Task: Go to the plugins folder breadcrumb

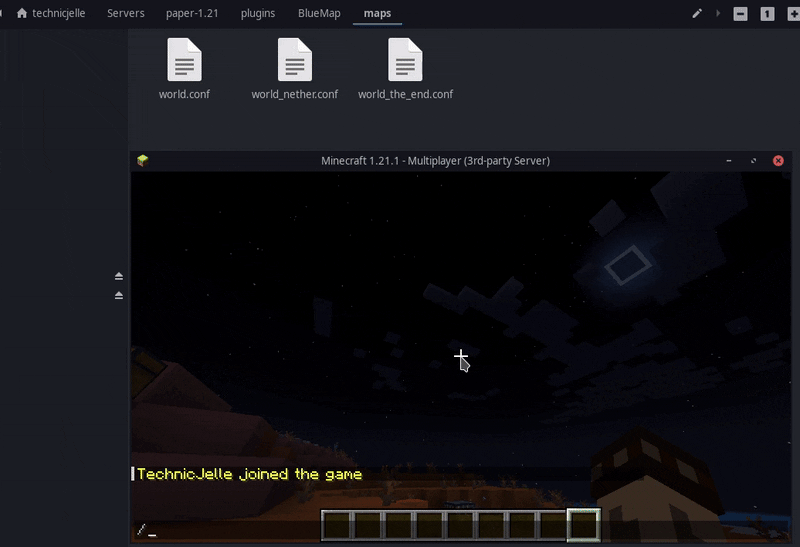Action: (258, 14)
